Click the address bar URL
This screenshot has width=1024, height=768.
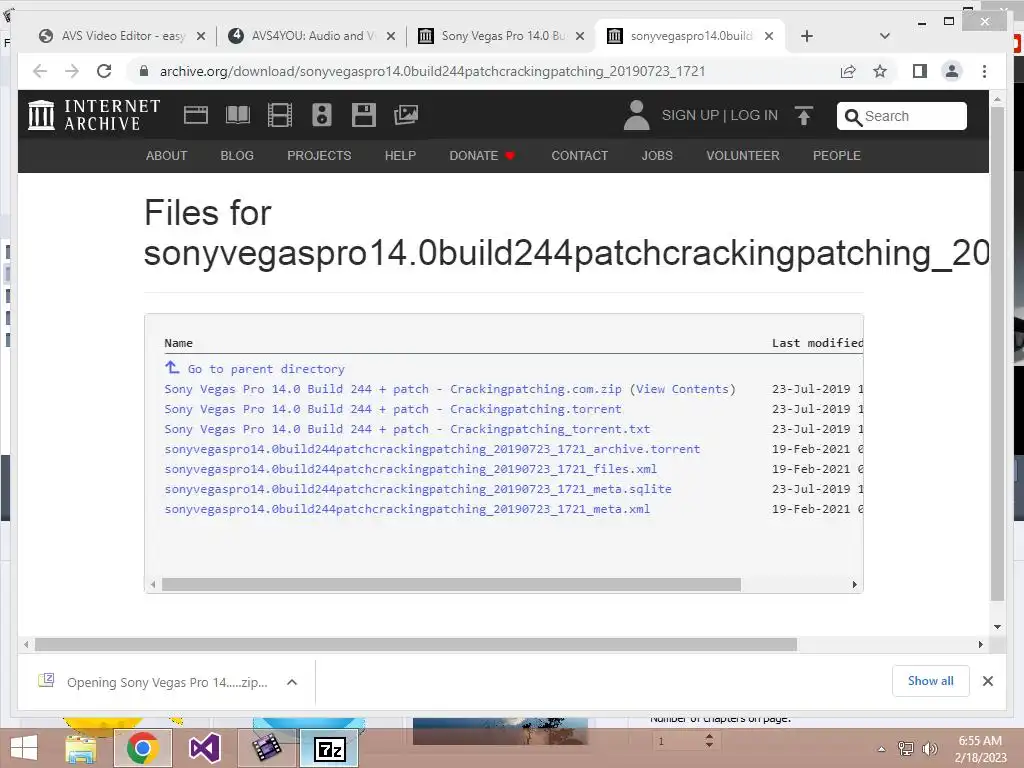432,71
